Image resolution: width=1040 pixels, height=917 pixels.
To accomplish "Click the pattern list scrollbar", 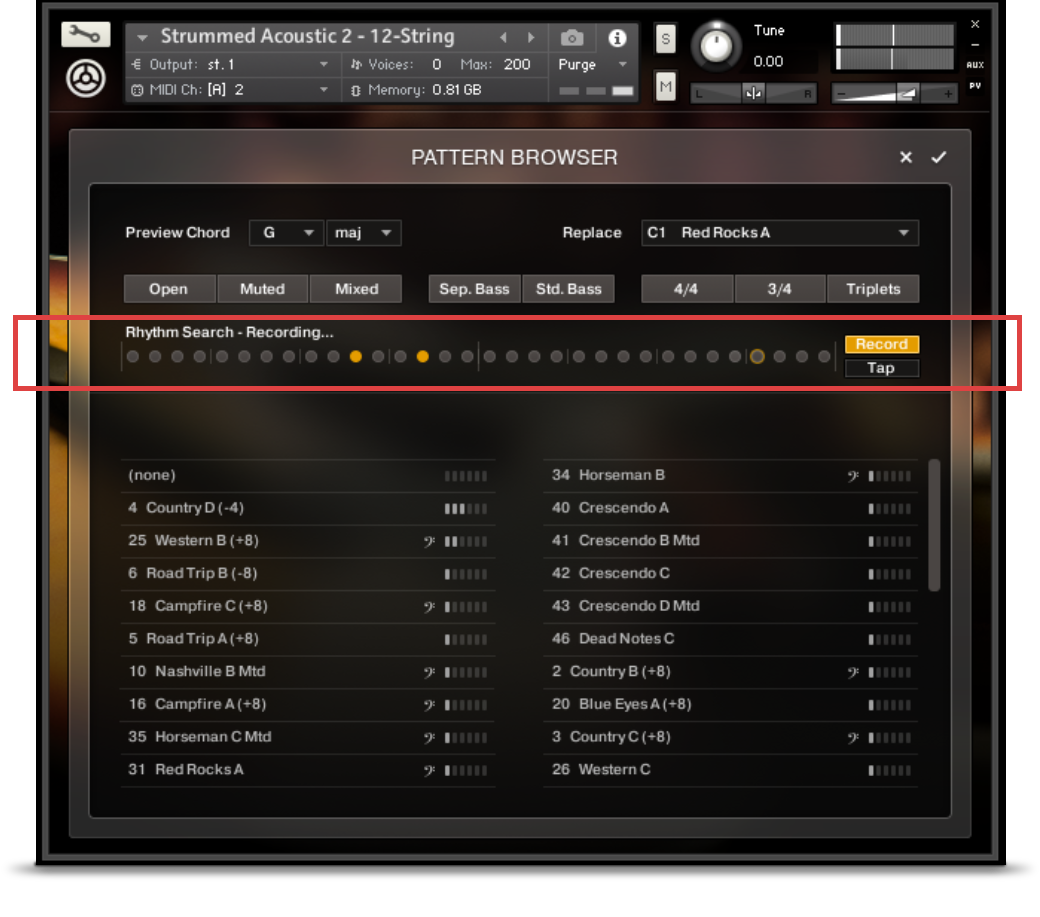I will point(935,524).
